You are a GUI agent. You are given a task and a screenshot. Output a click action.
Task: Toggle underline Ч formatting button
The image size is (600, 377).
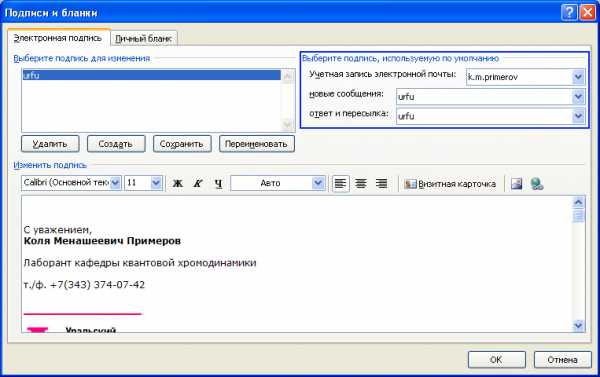tap(218, 183)
